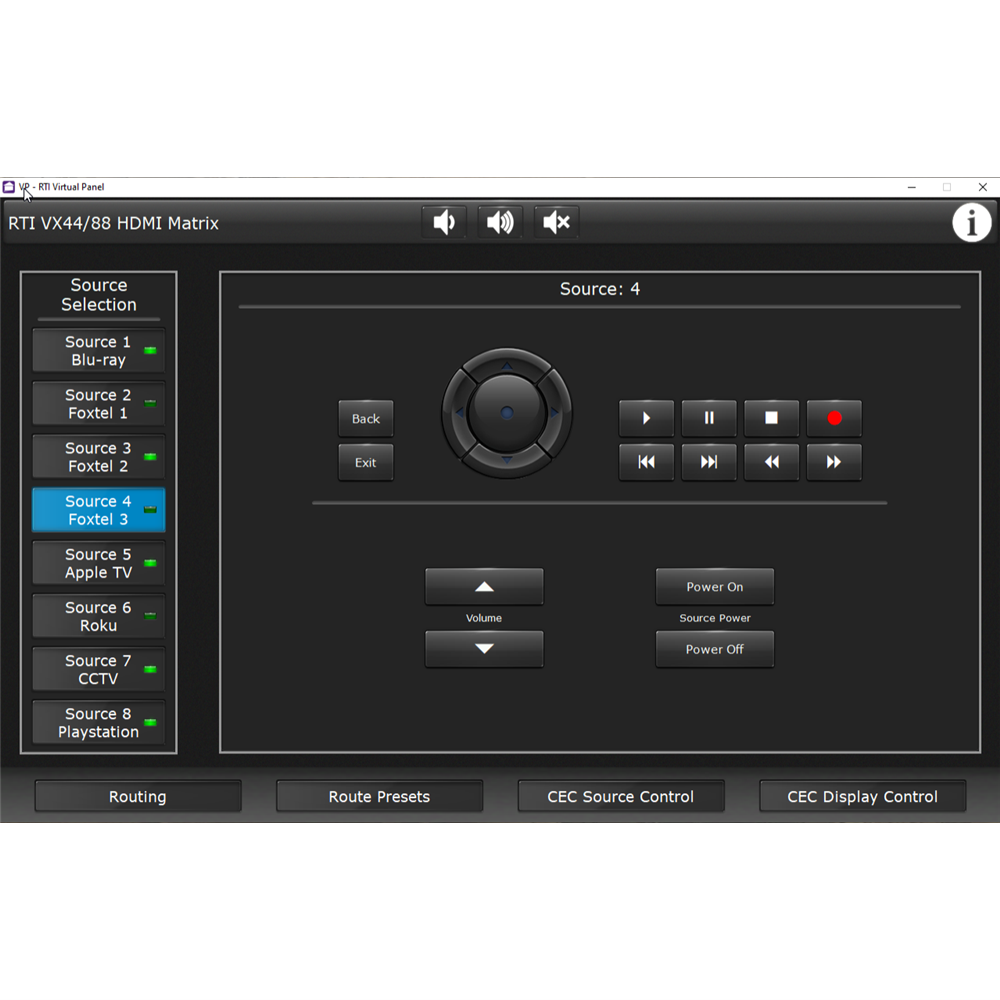Screen dimensions: 1000x1000
Task: Click the fast forward button
Action: [x=834, y=462]
